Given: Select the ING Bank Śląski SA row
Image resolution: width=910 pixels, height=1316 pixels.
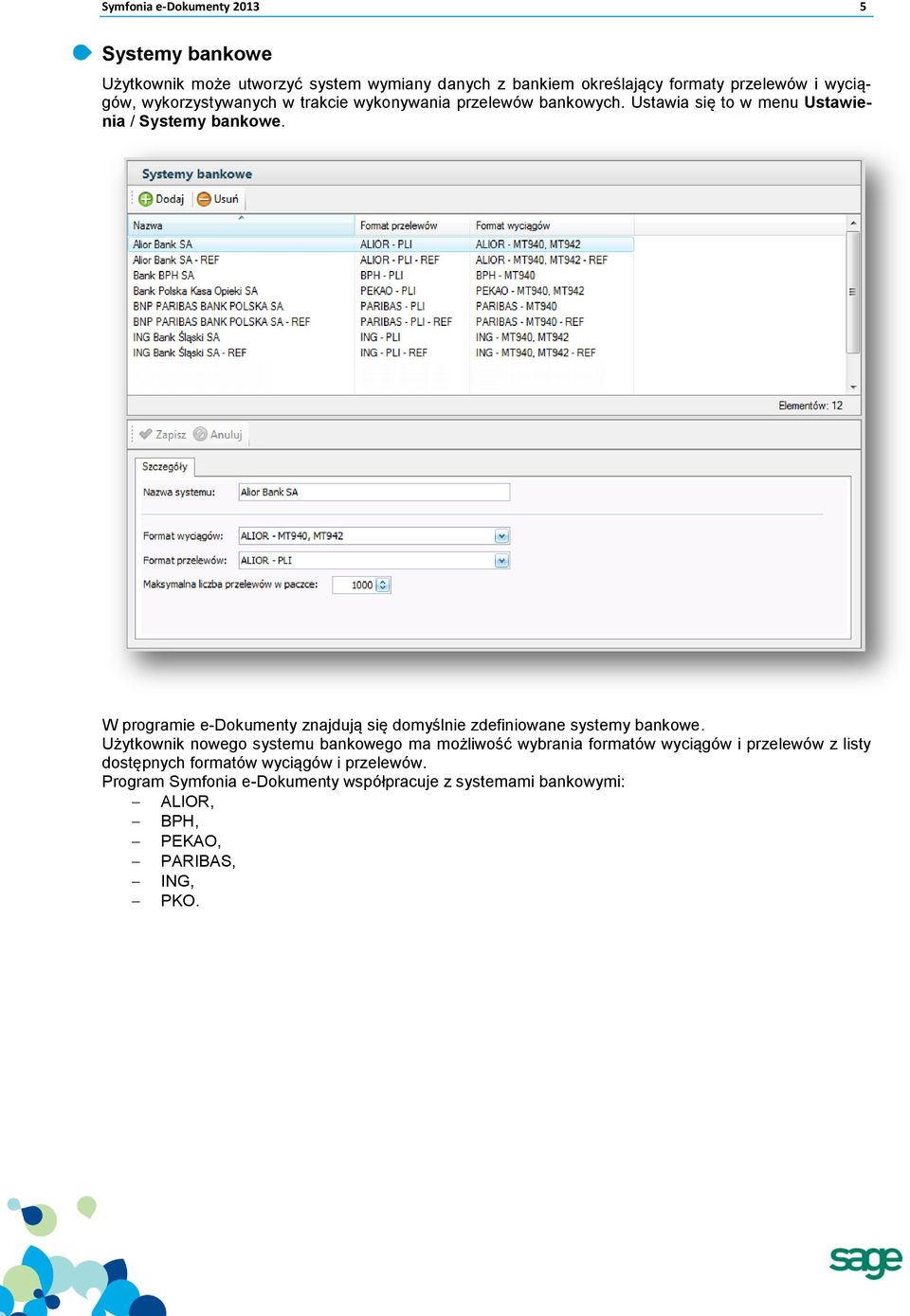Looking at the screenshot, I should tap(380, 337).
